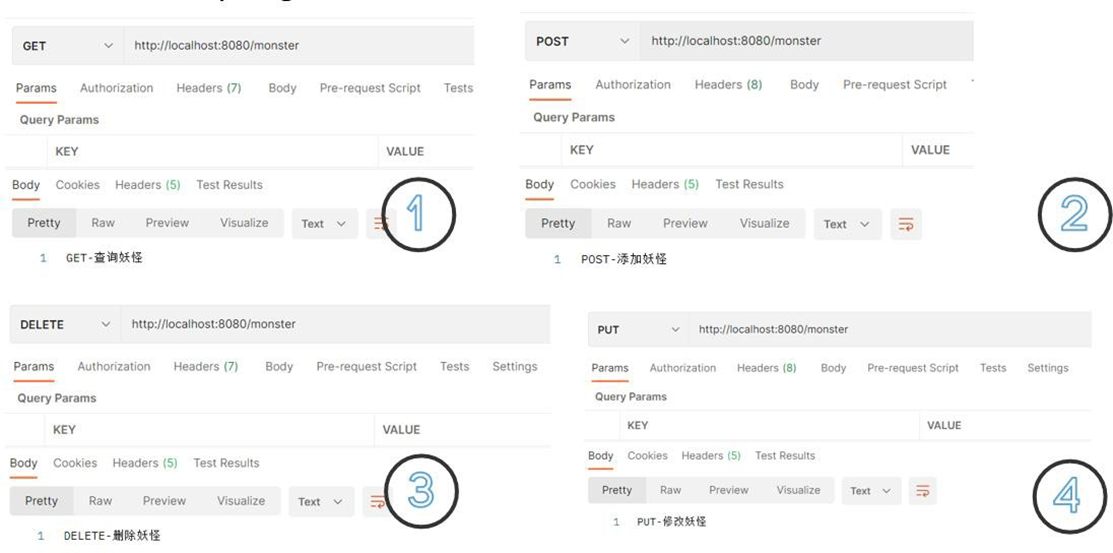Select Test Results tab in DELETE response
1113x553 pixels.
coord(226,463)
